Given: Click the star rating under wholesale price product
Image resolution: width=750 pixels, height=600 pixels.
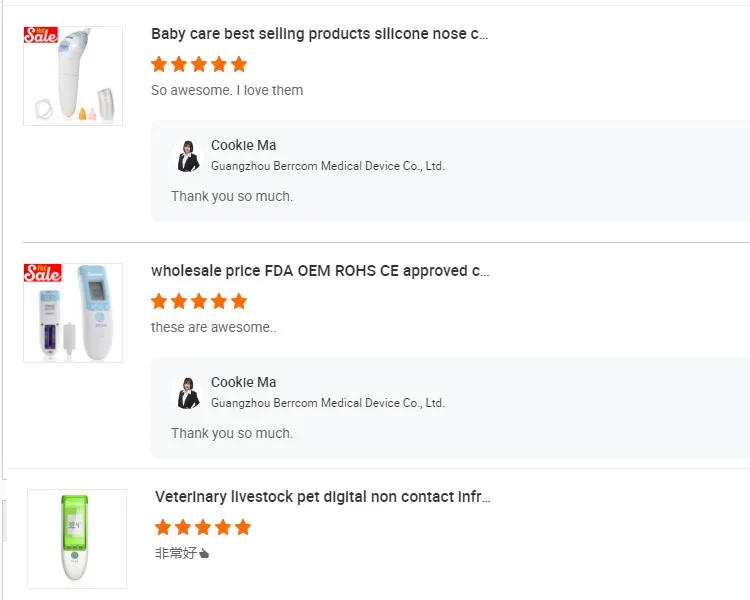Looking at the screenshot, I should click(199, 301).
